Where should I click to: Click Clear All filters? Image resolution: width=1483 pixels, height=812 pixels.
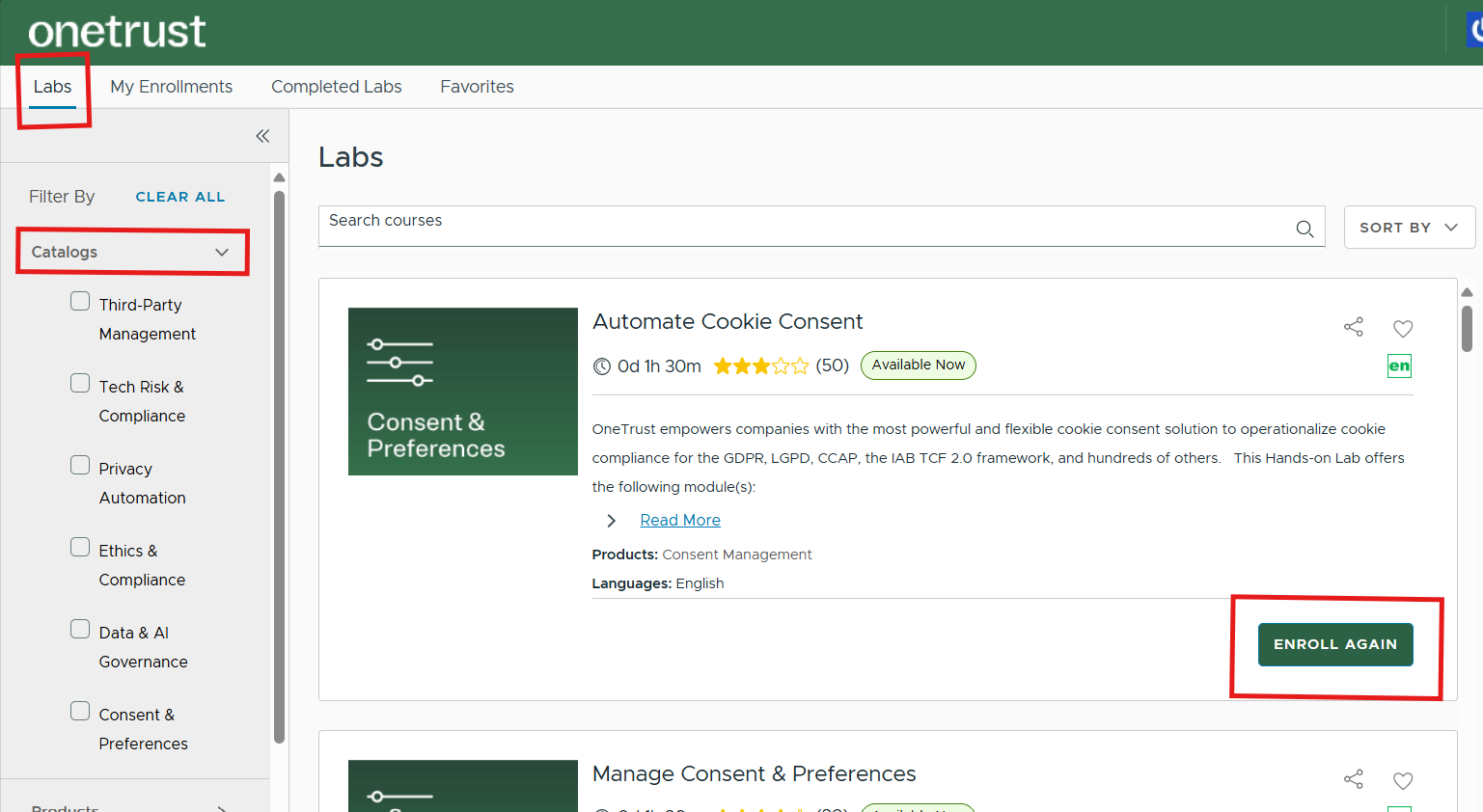[180, 197]
